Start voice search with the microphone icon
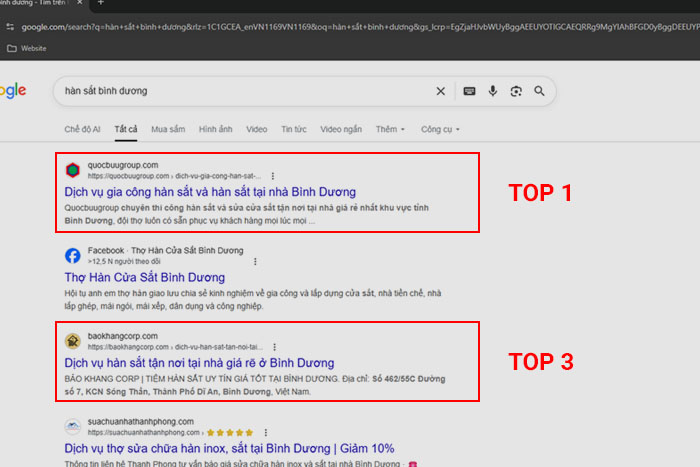 [492, 91]
